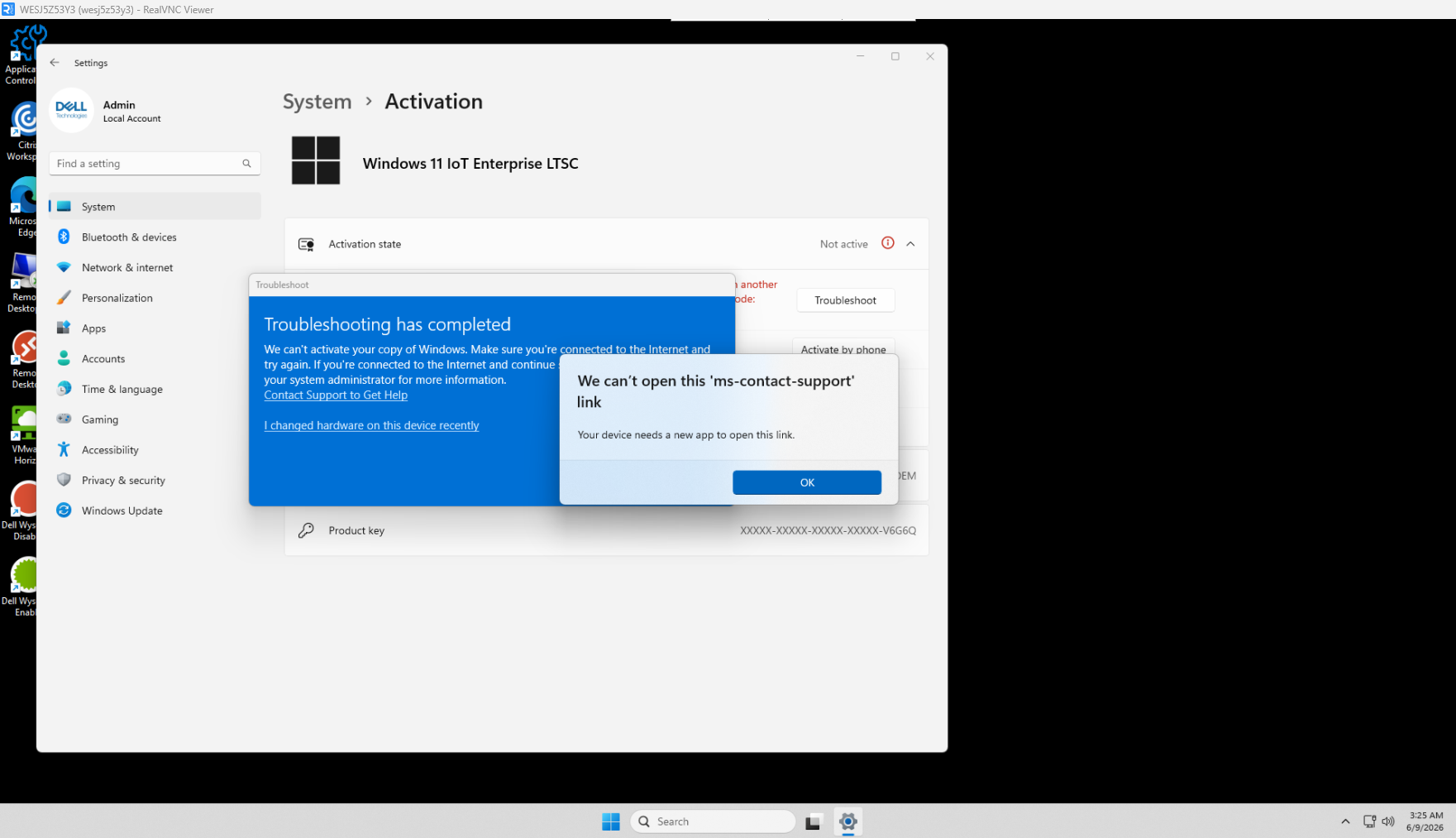Image resolution: width=1456 pixels, height=838 pixels.
Task: Select Privacy & security in the sidebar
Action: point(155,481)
